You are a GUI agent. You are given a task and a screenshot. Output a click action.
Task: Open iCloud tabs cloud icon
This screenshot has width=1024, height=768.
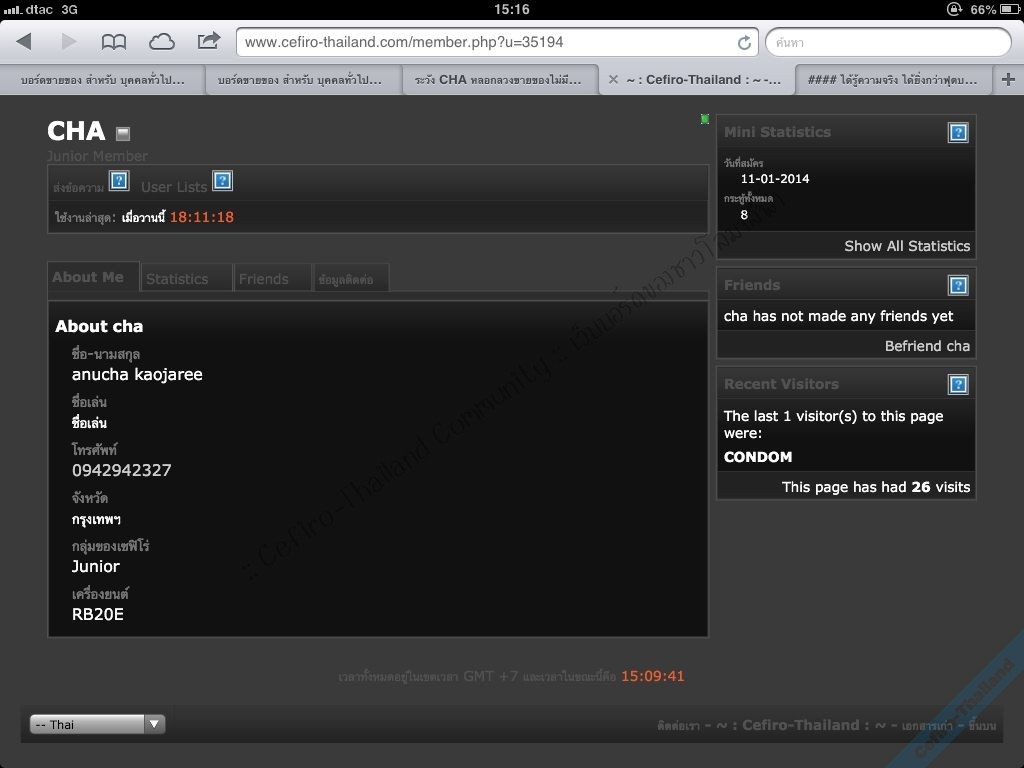pos(161,42)
